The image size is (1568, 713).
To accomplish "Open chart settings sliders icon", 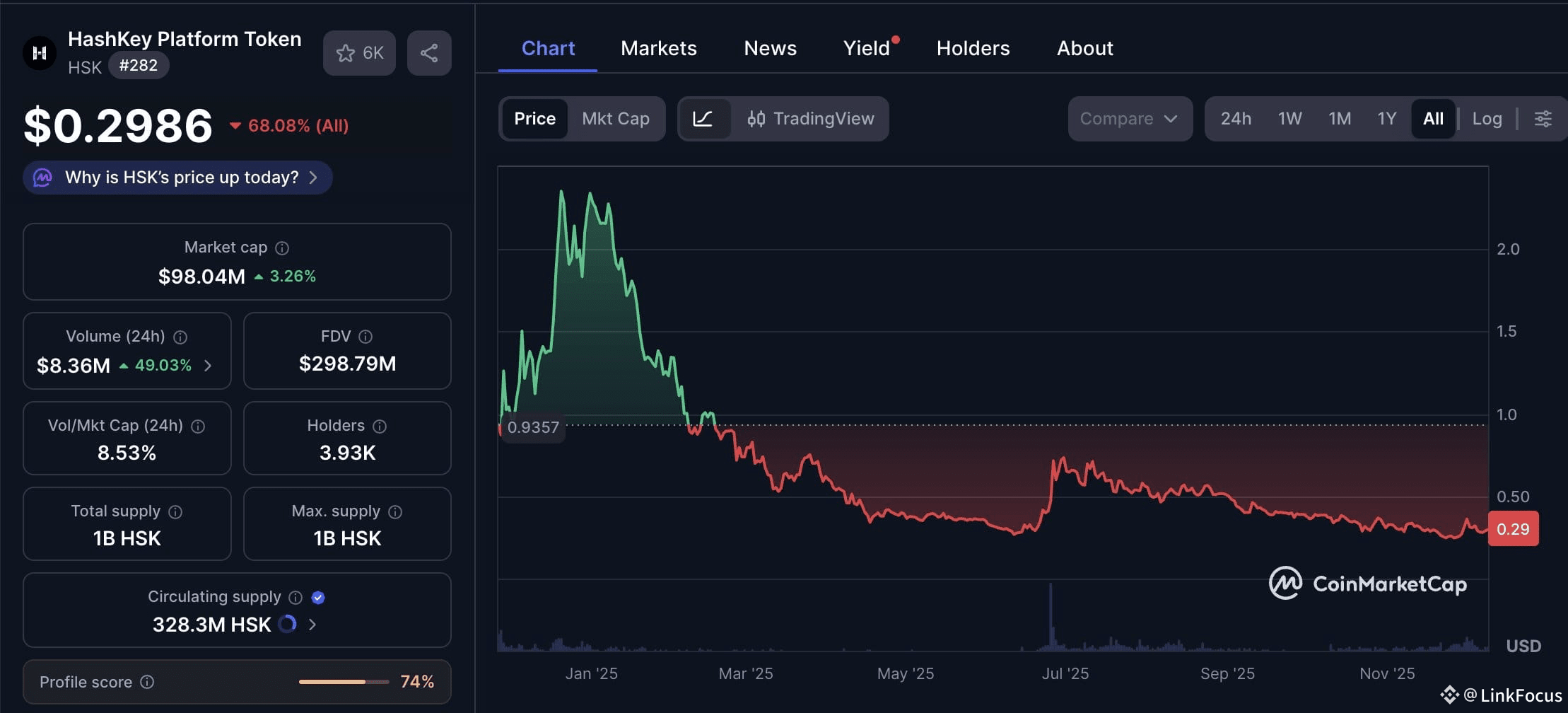I will [x=1543, y=119].
